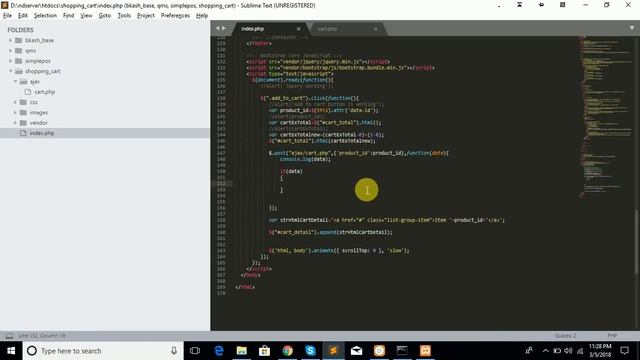The height and width of the screenshot is (360, 640).
Task: Expand the vendor folder arrow
Action: pyautogui.click(x=16, y=122)
